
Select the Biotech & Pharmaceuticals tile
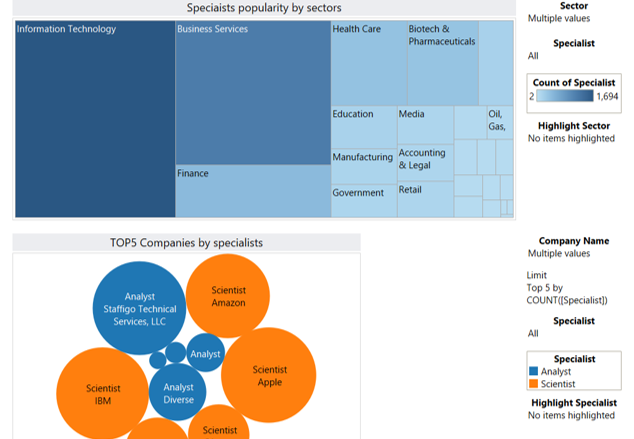point(443,63)
